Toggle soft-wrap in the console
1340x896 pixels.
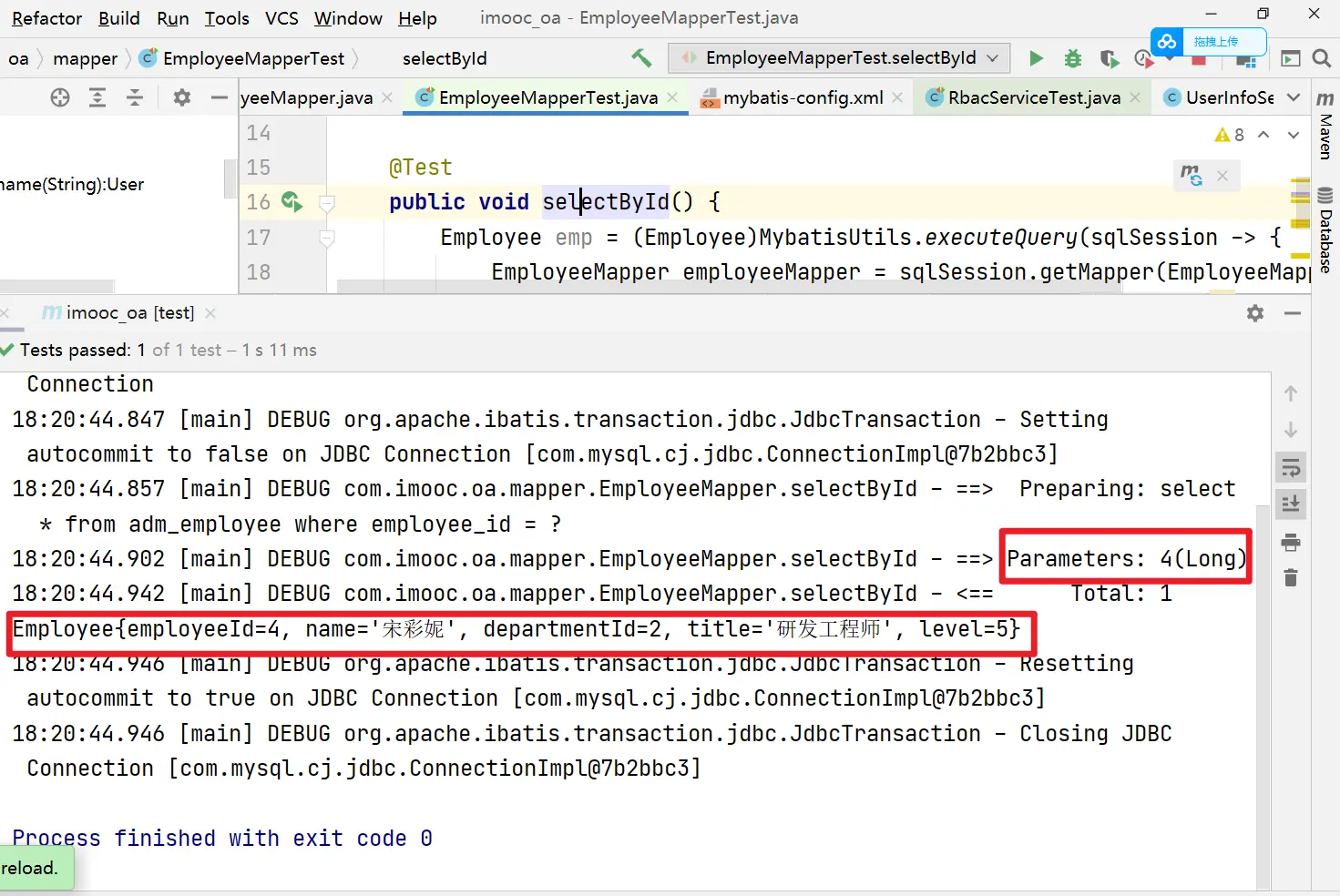1291,468
